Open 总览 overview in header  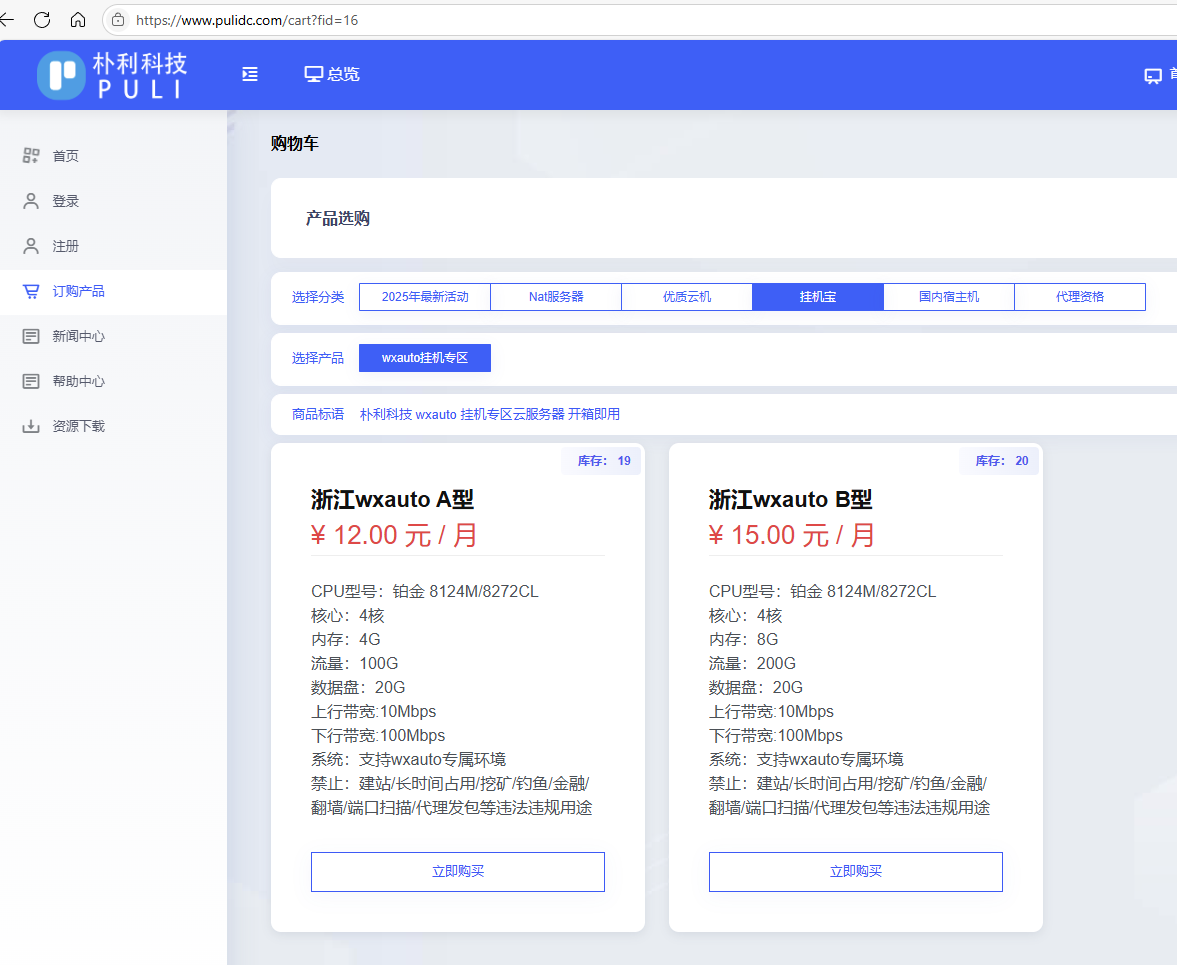click(x=332, y=74)
